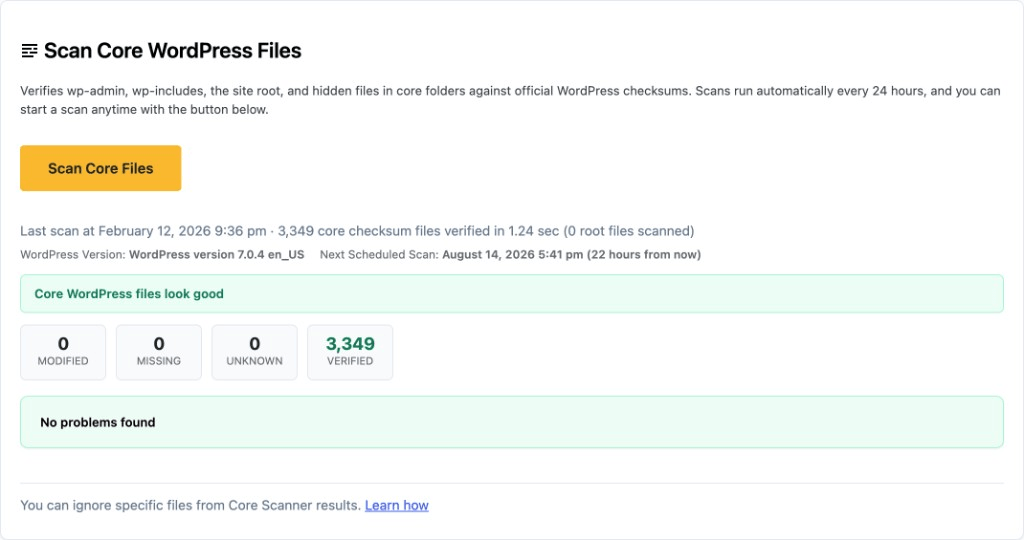Click the No problems found message
This screenshot has width=1024, height=540.
[x=511, y=422]
